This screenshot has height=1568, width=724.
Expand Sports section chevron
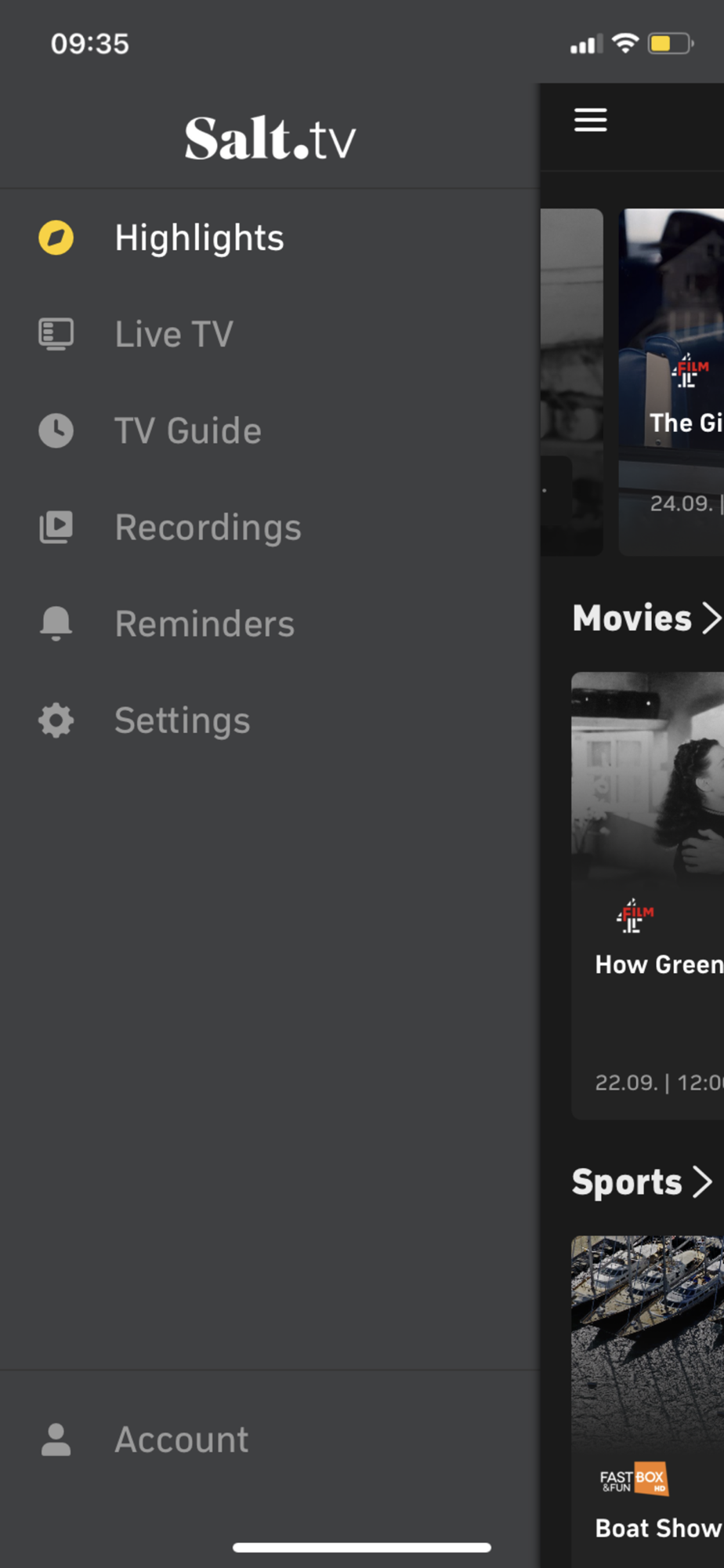[703, 1181]
